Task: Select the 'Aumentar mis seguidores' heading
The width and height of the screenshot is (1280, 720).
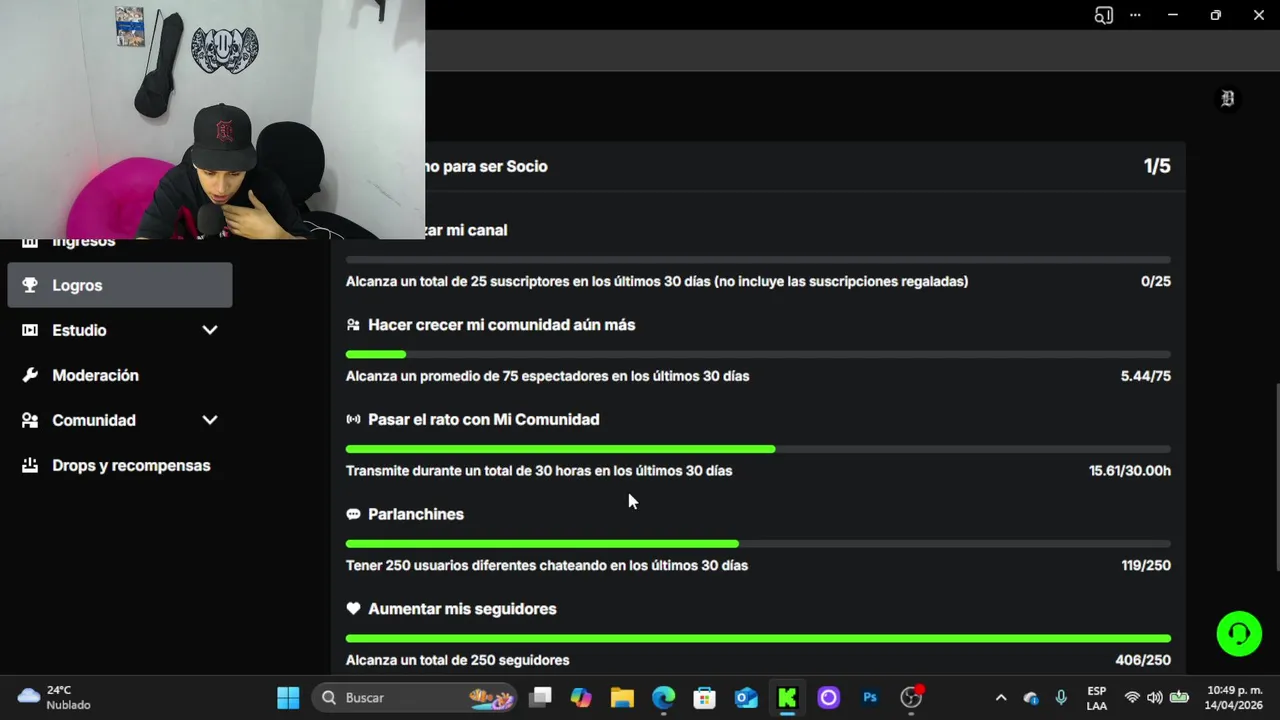Action: tap(462, 609)
